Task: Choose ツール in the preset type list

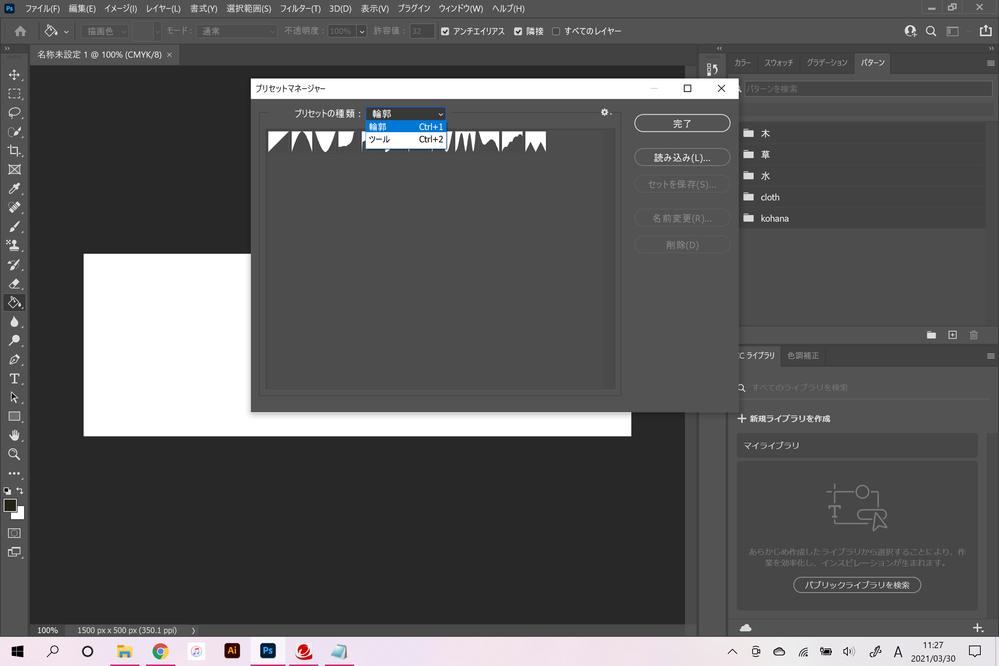Action: click(x=406, y=139)
